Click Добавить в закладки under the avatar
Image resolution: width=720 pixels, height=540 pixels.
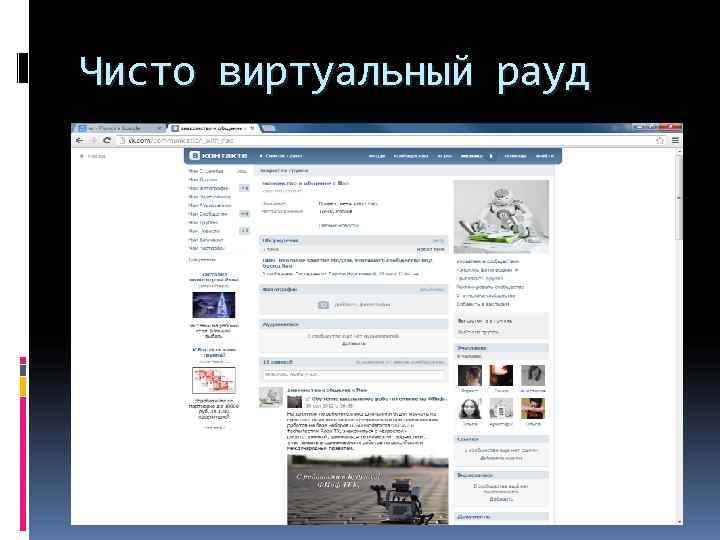coord(483,304)
